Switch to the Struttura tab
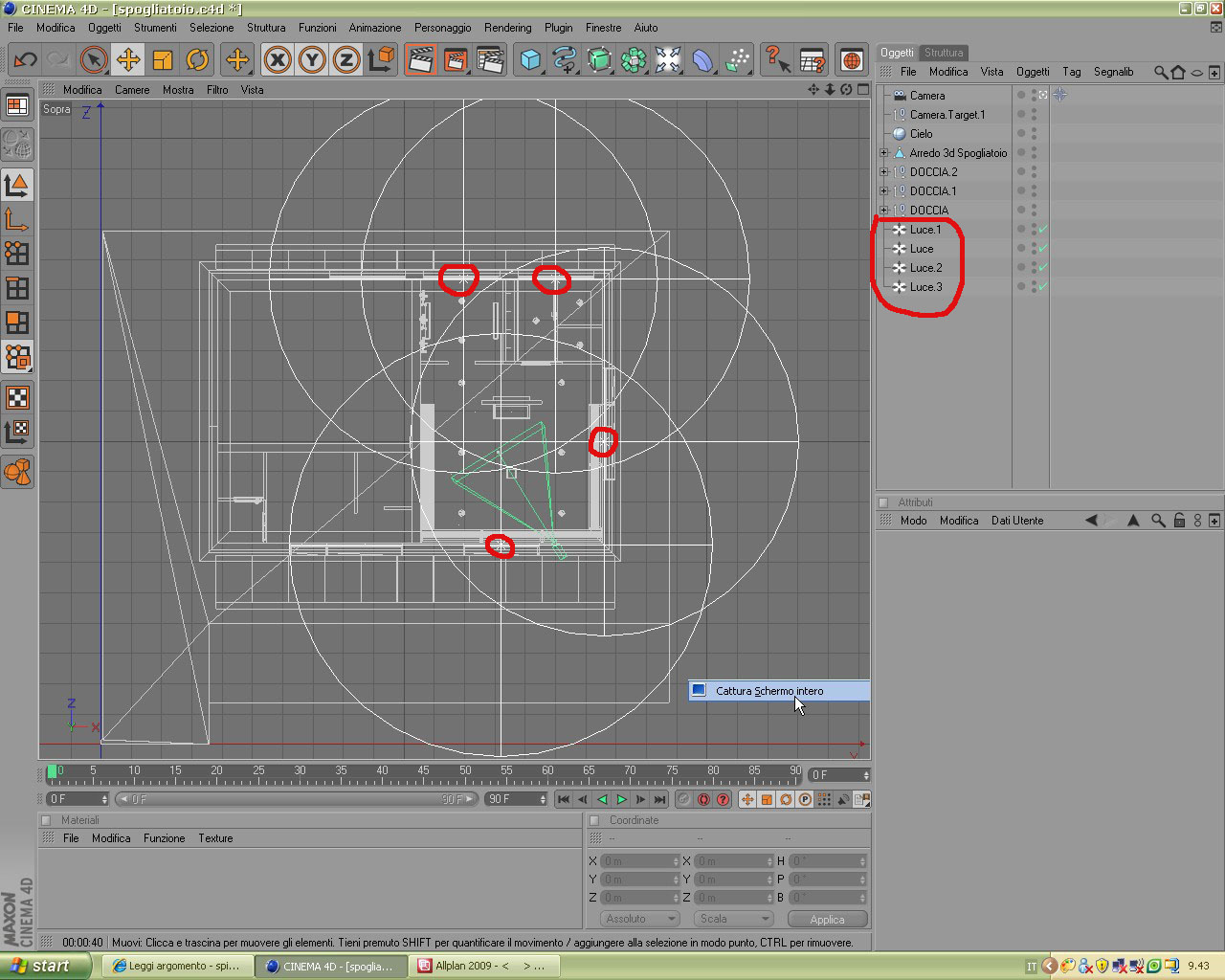Screen dimensions: 1225x980 tap(944, 53)
